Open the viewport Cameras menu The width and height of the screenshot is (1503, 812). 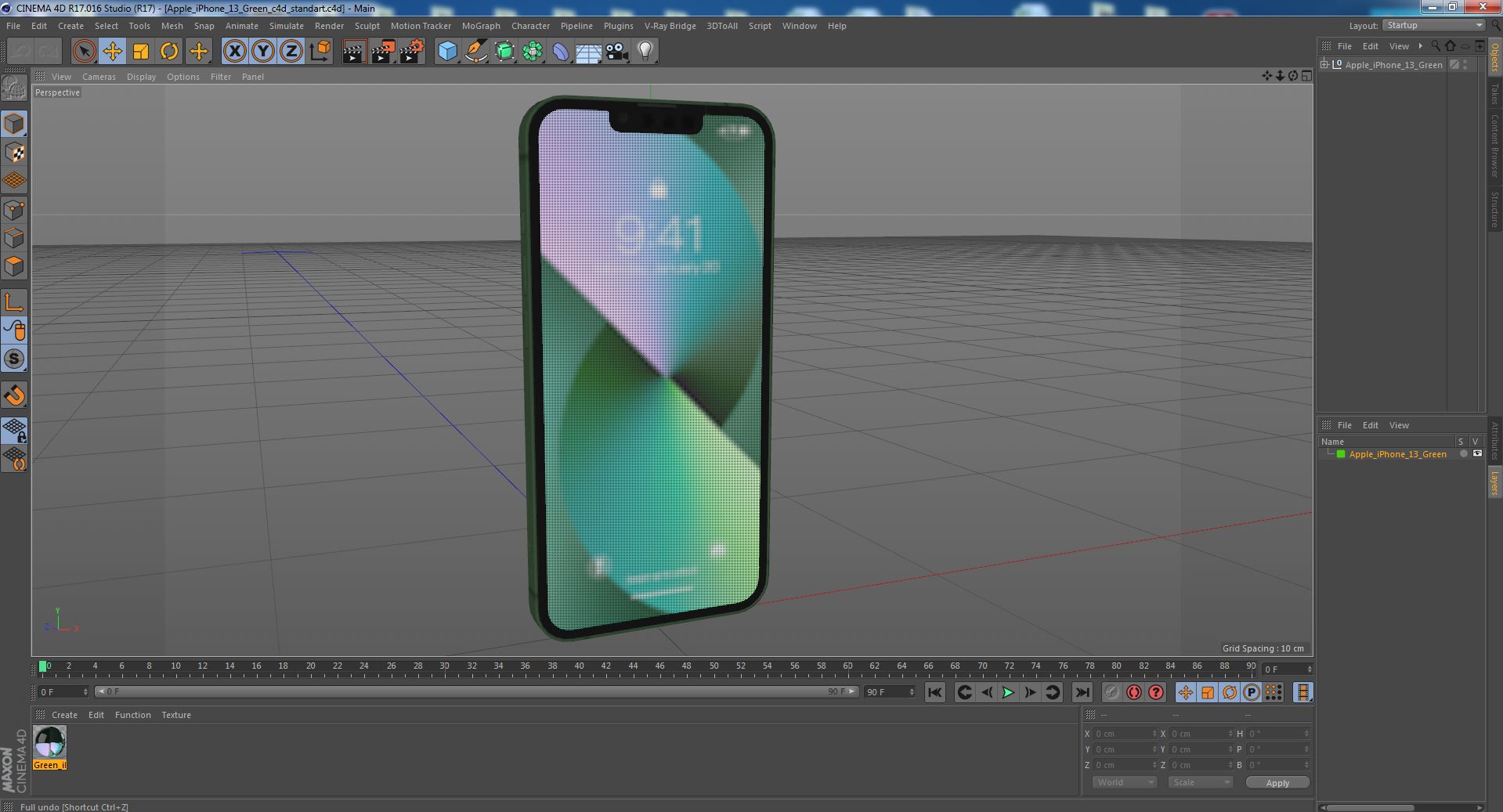[x=99, y=77]
